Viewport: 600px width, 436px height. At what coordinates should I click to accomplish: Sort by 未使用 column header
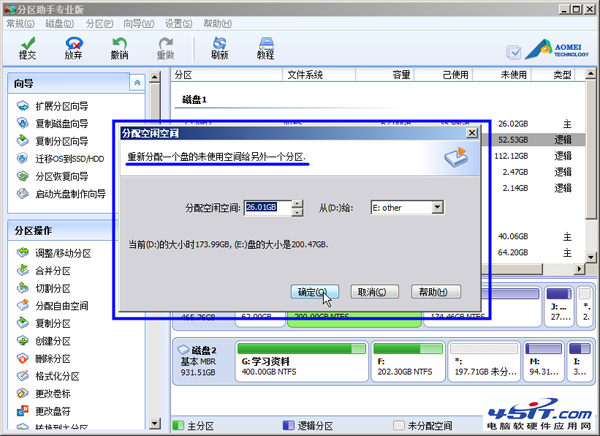pos(502,75)
